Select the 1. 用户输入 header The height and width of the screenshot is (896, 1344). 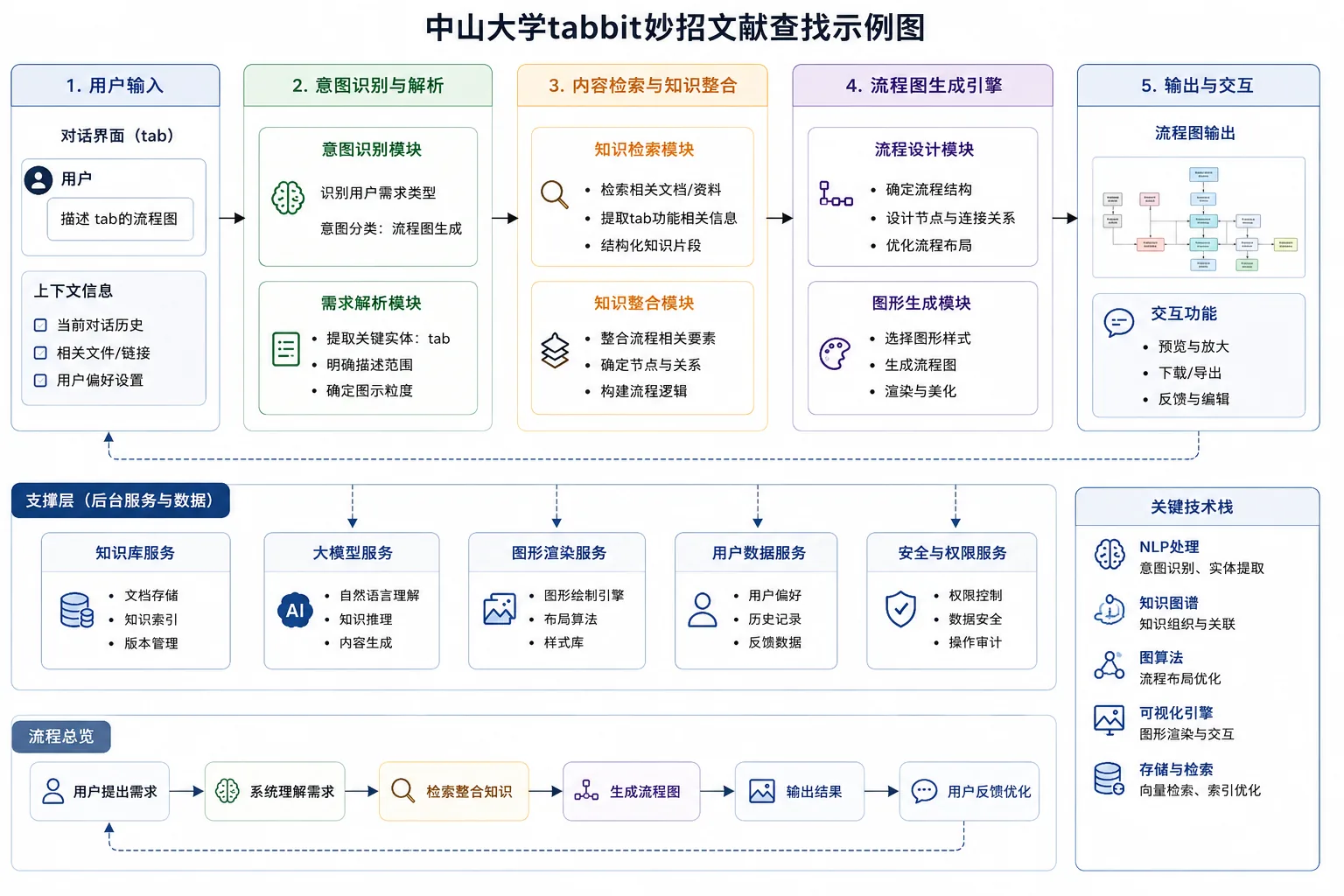click(115, 86)
